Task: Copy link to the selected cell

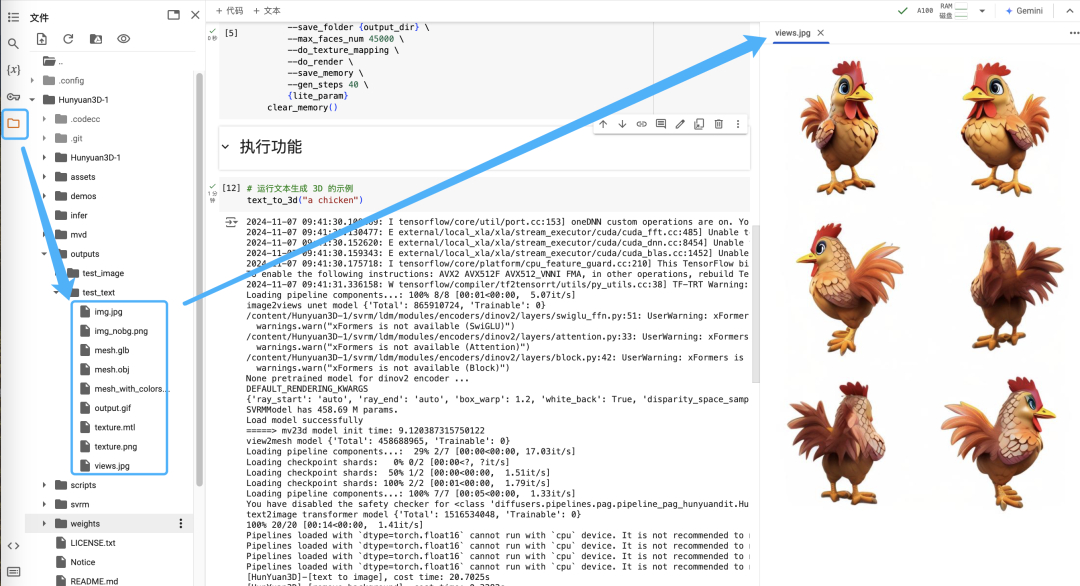Action: coord(641,124)
